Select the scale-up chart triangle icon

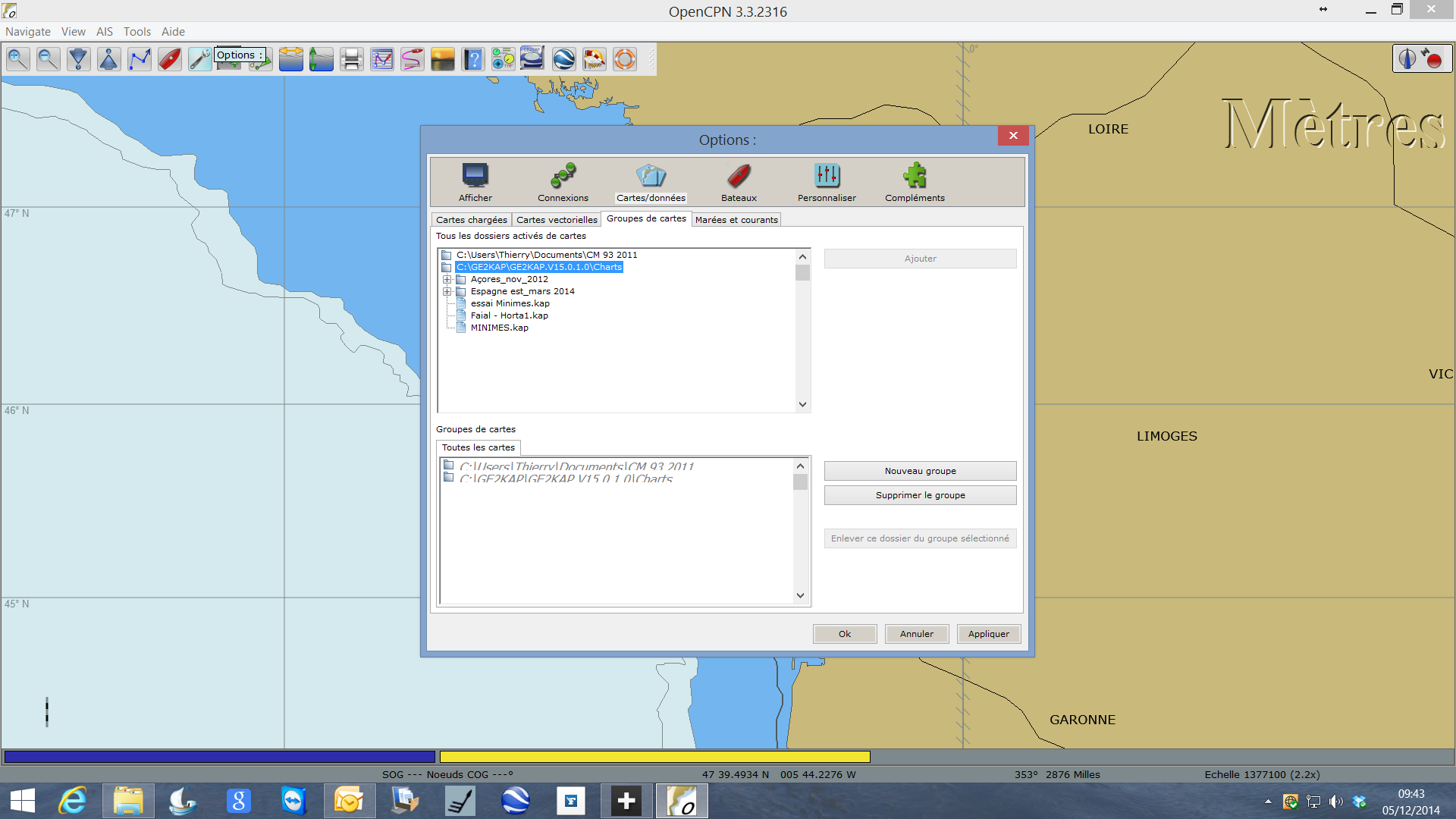(x=109, y=59)
